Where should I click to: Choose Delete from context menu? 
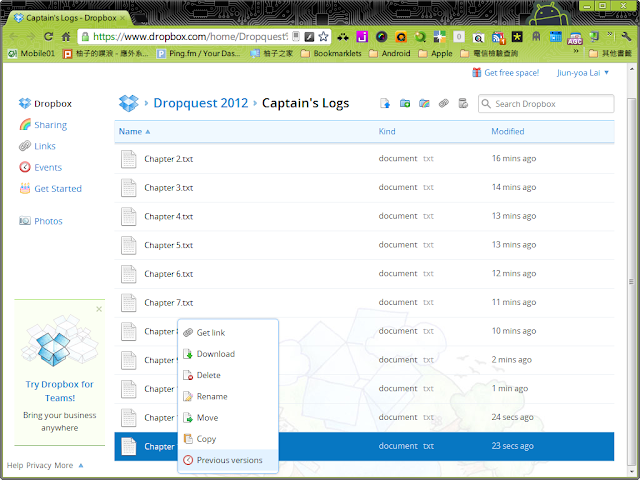click(228, 375)
